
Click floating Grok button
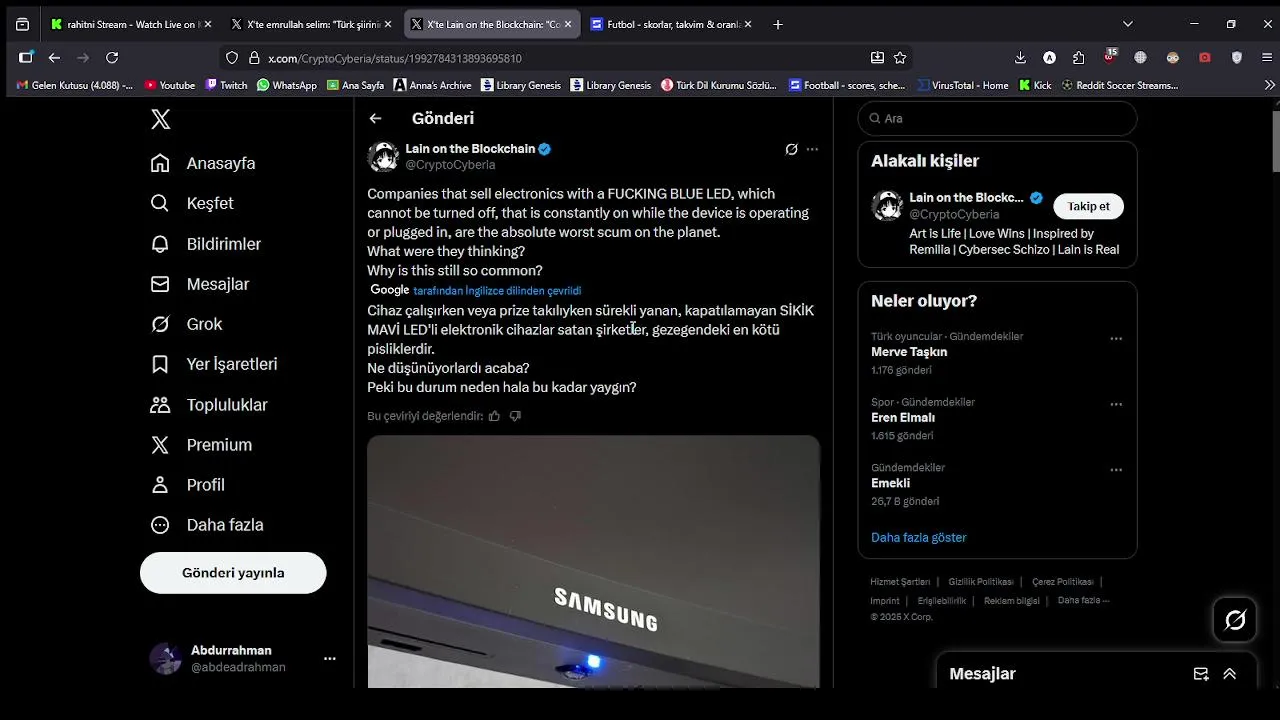coord(1235,620)
